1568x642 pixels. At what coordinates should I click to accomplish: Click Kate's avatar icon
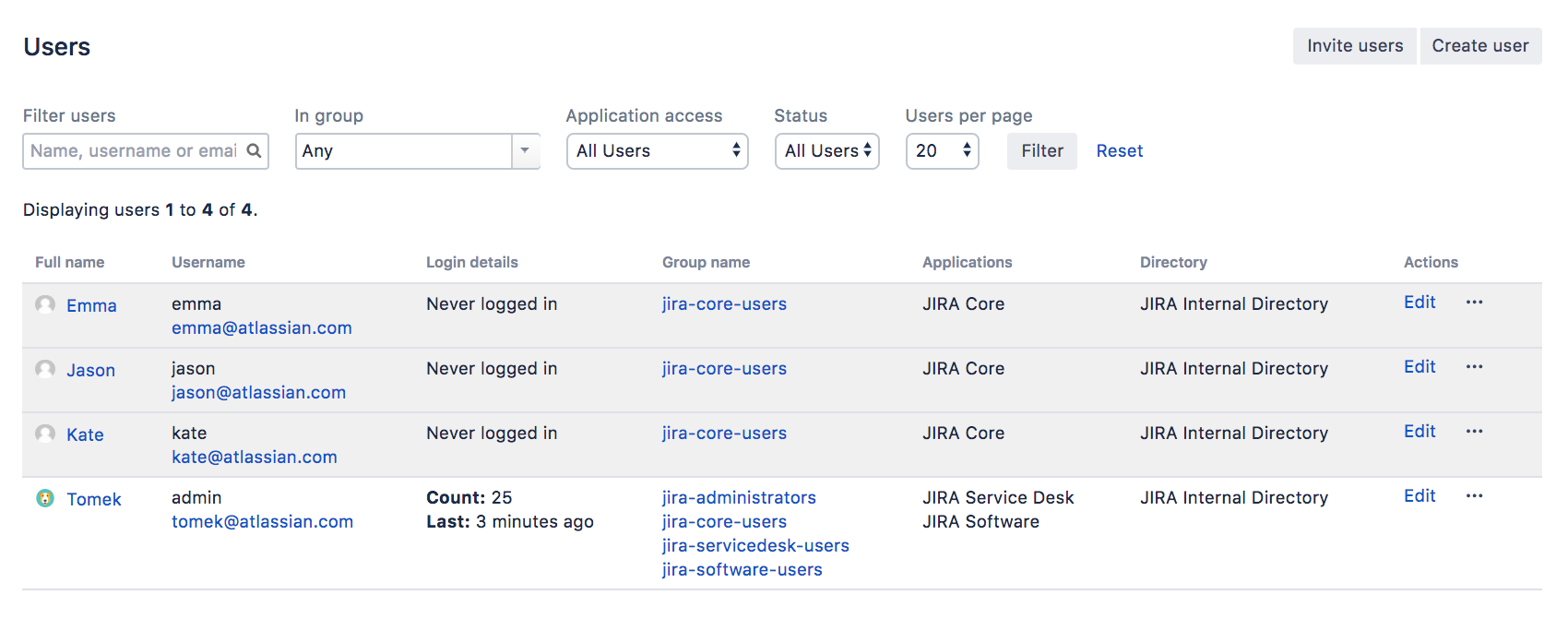tap(45, 434)
